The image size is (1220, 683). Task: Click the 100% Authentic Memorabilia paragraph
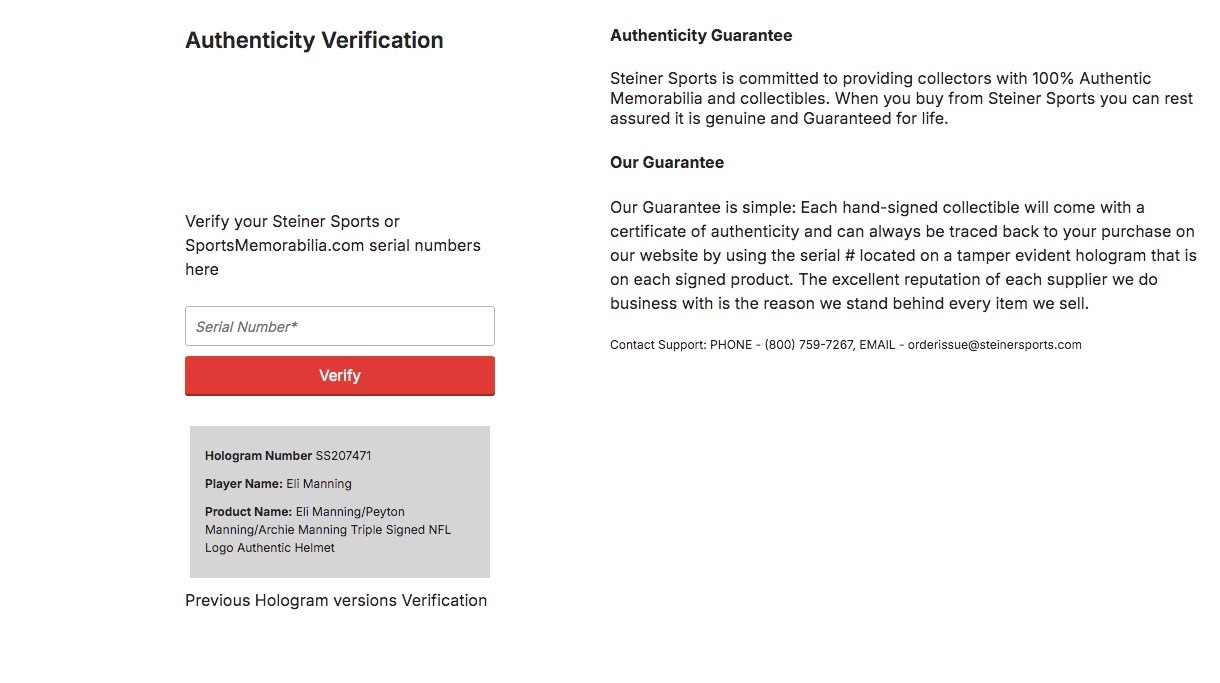900,98
